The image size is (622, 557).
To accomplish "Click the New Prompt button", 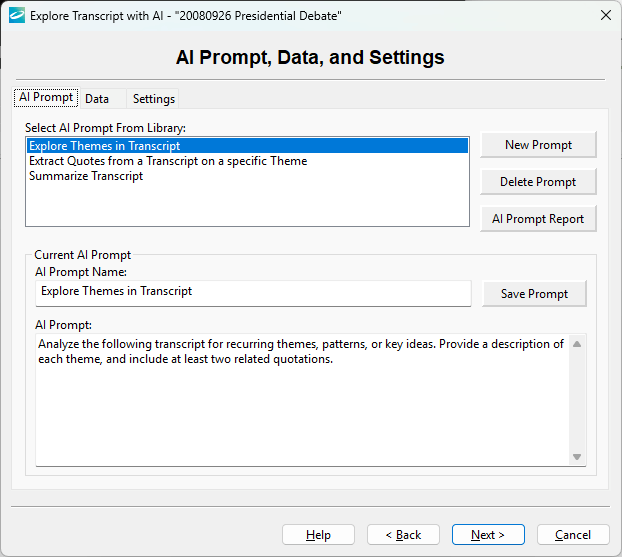I will click(538, 145).
